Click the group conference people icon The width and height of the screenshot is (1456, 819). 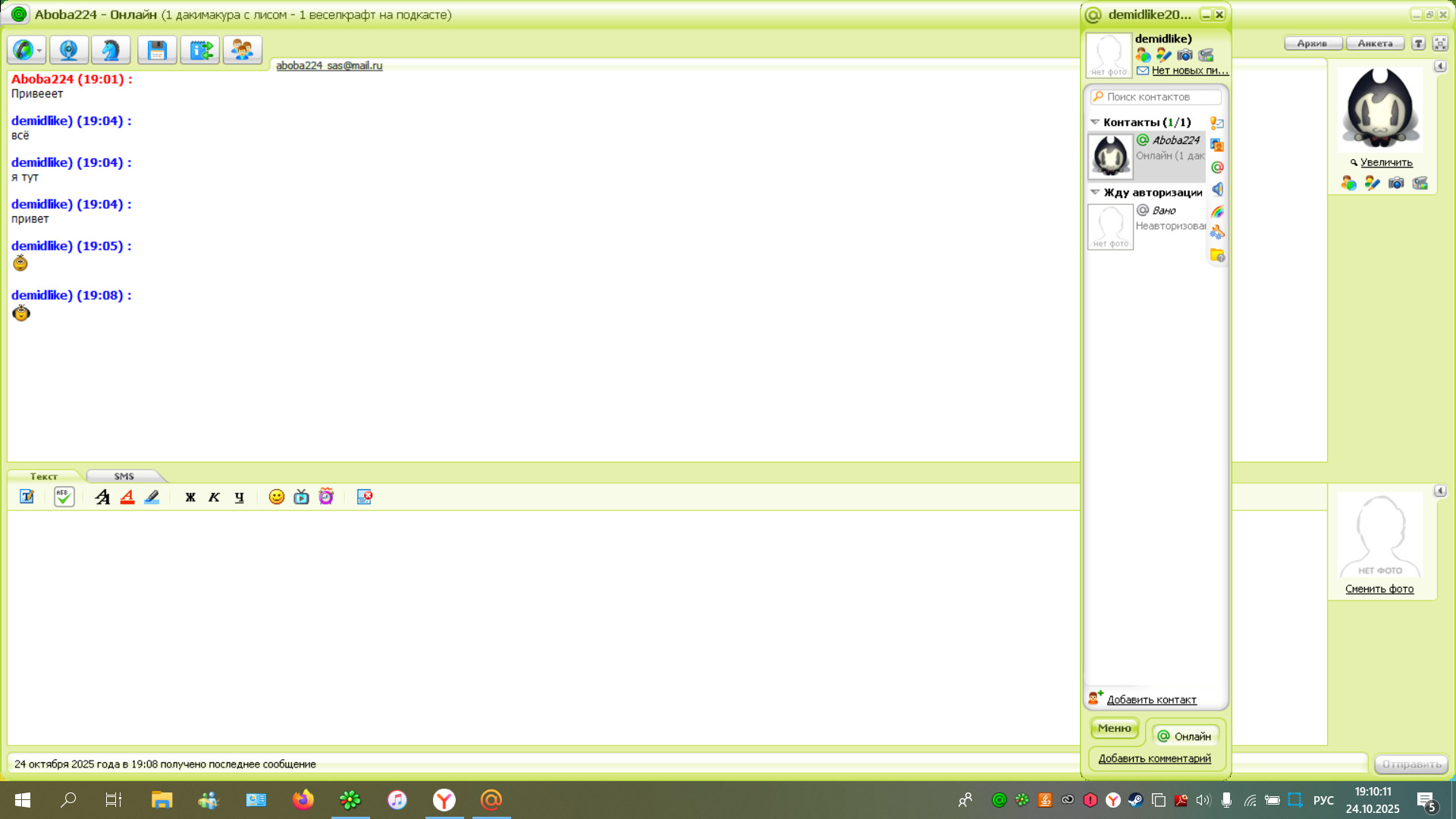(x=243, y=50)
